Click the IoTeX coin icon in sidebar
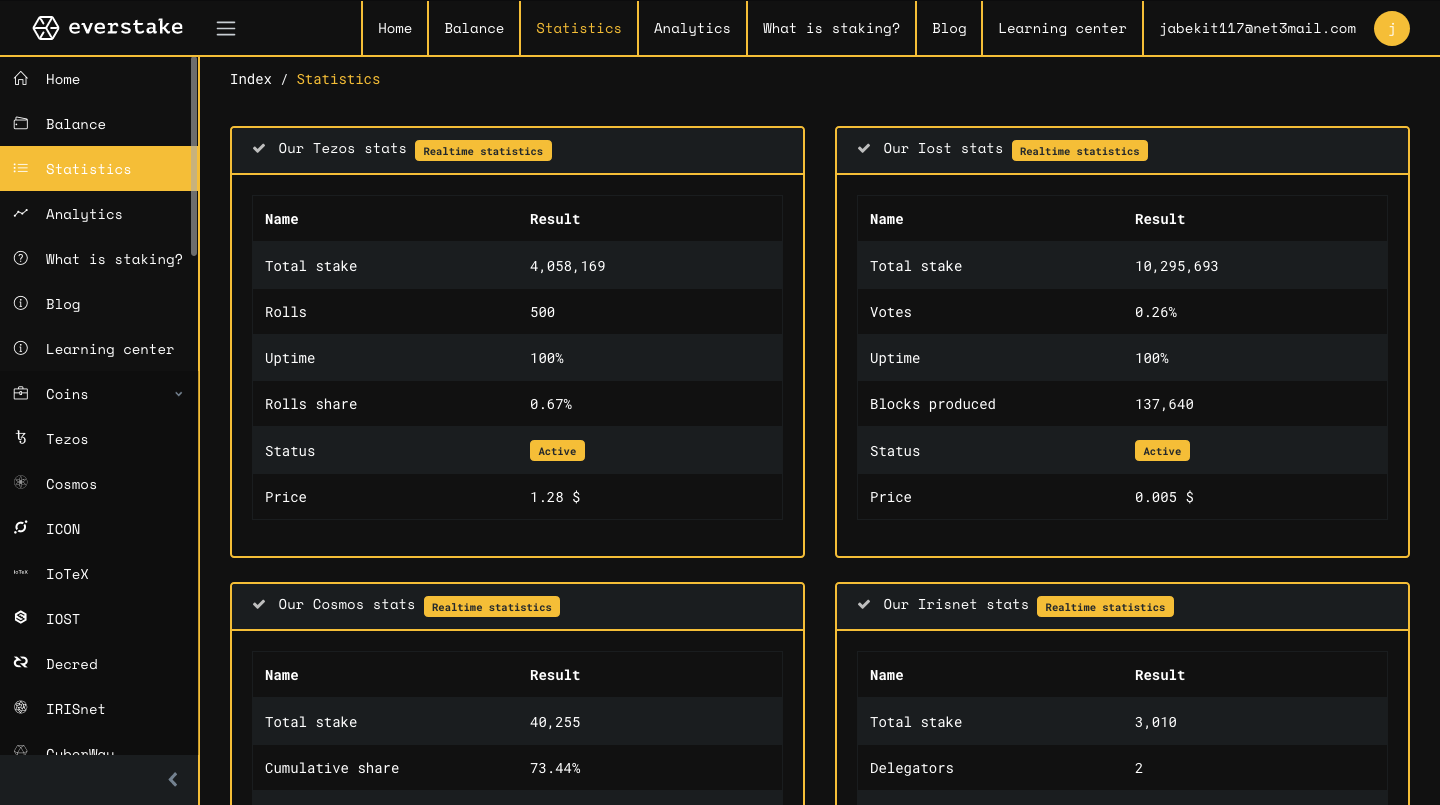The width and height of the screenshot is (1440, 805). (21, 573)
